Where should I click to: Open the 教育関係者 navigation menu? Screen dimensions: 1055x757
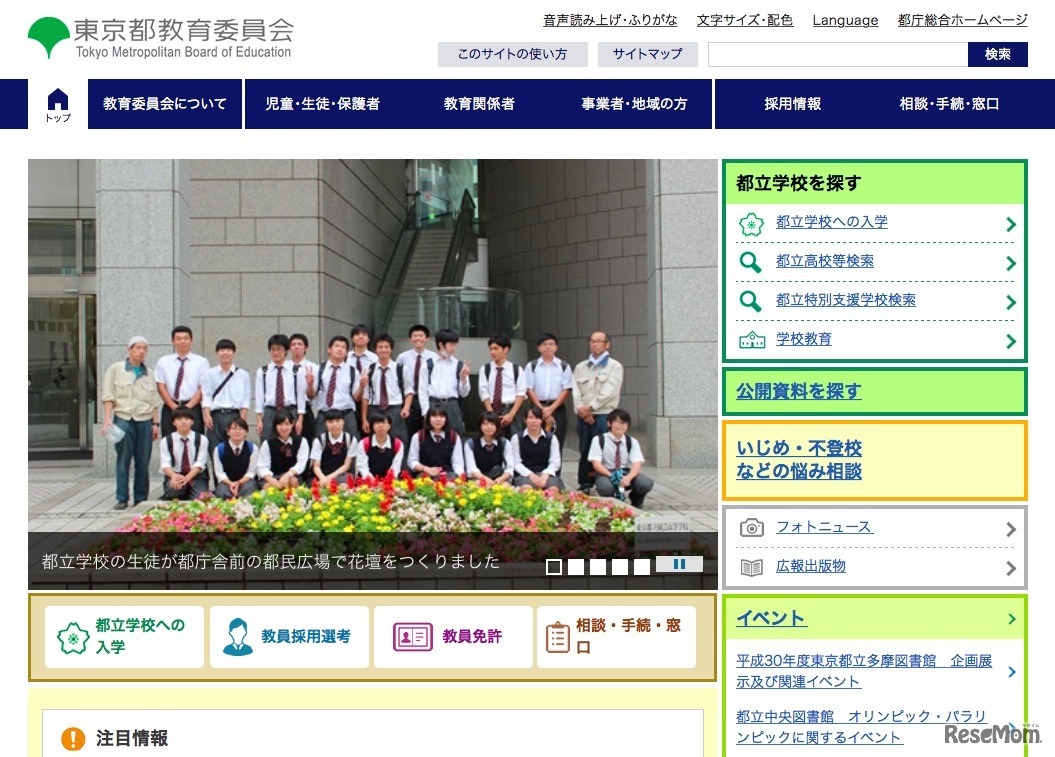pyautogui.click(x=478, y=103)
